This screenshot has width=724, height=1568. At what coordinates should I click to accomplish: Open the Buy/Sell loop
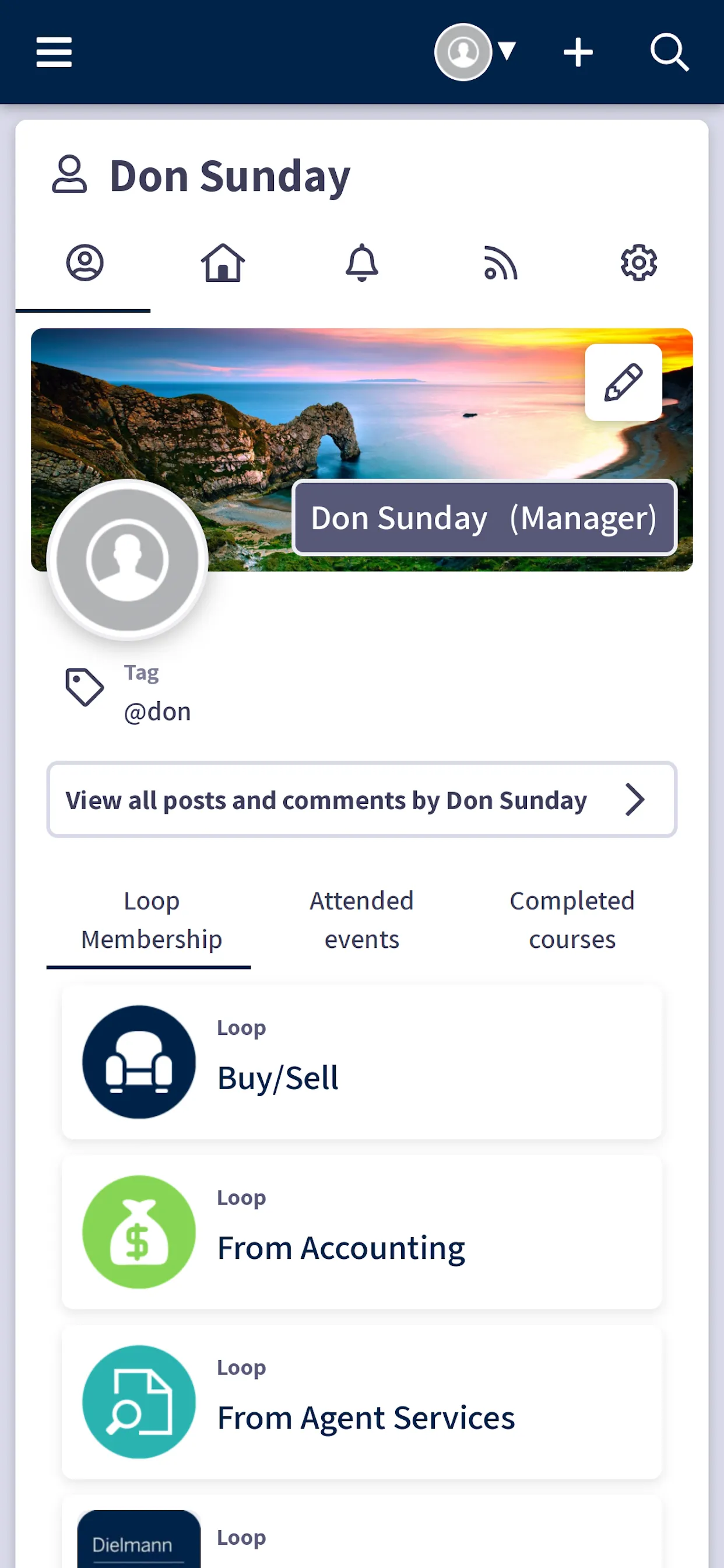coord(361,1062)
